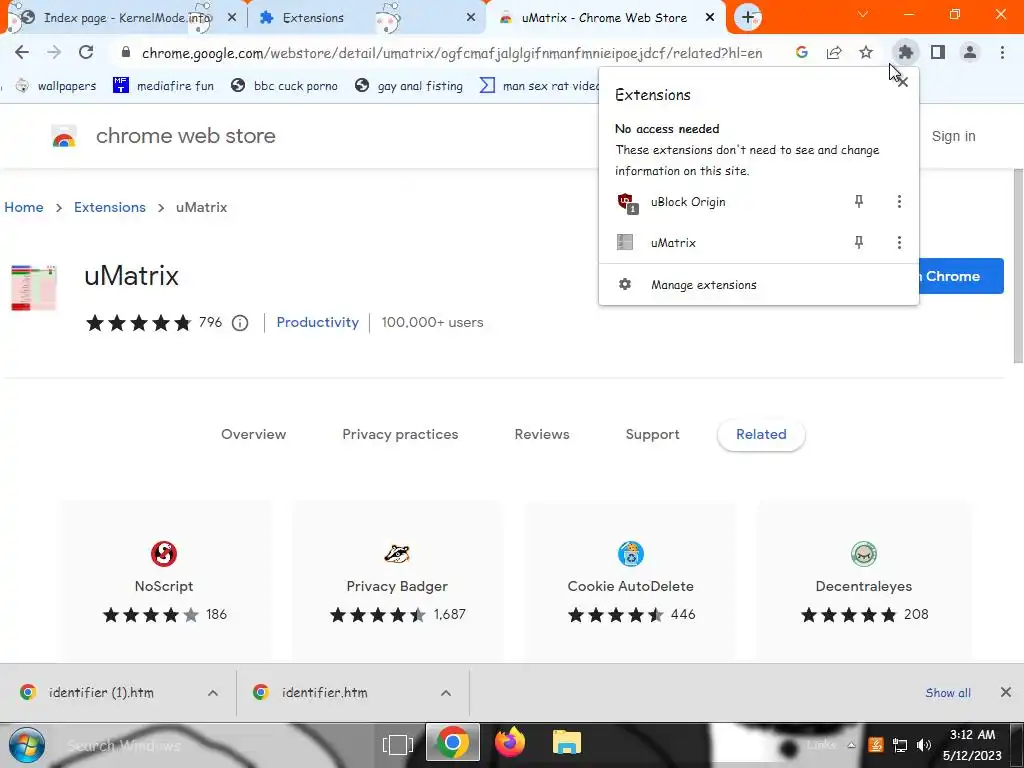The image size is (1024, 768).
Task: Reload the current page
Action: pos(86,52)
